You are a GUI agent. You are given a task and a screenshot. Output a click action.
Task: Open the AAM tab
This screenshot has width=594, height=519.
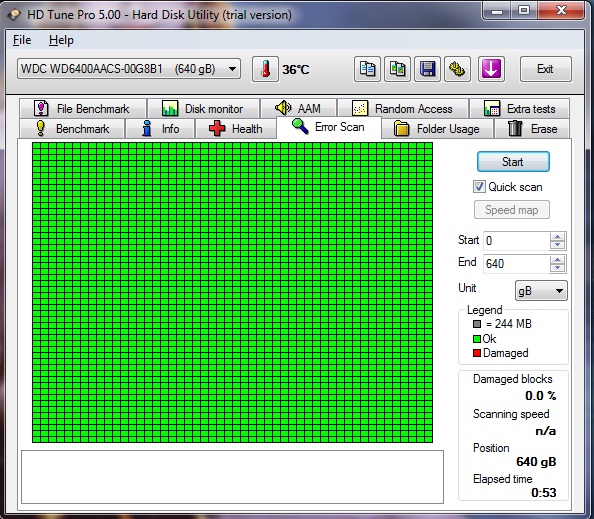pos(299,109)
